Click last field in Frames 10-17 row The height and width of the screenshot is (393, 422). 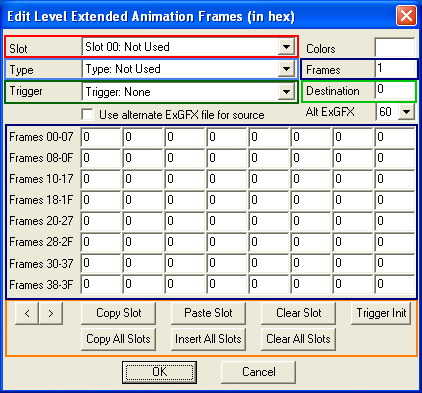395,179
